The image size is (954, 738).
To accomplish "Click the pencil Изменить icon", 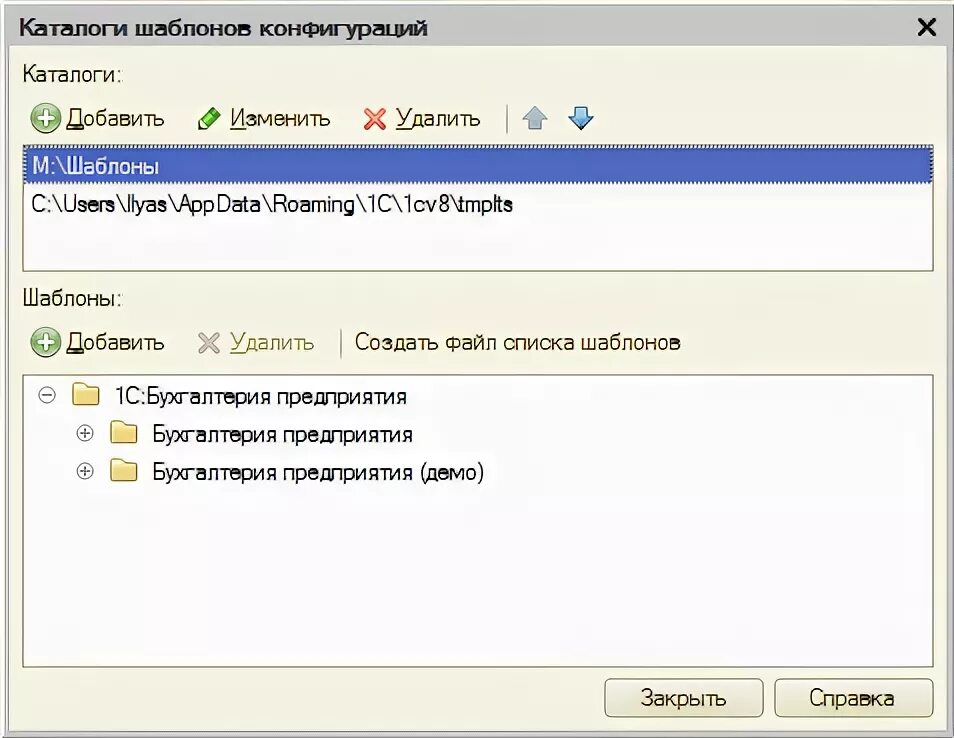I will click(209, 119).
